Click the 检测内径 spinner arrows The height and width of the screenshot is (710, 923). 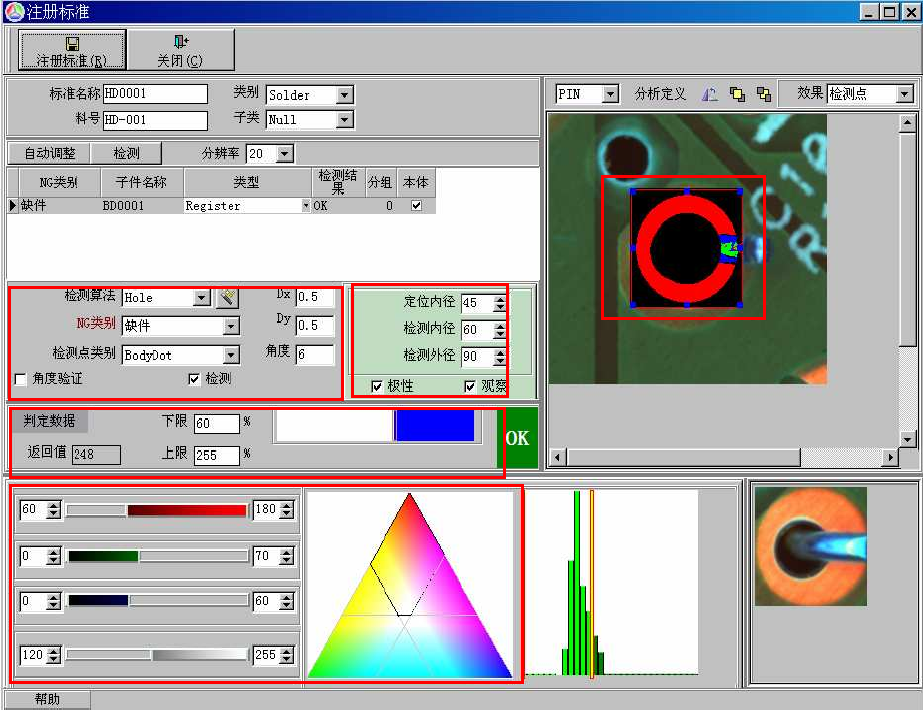tap(500, 330)
